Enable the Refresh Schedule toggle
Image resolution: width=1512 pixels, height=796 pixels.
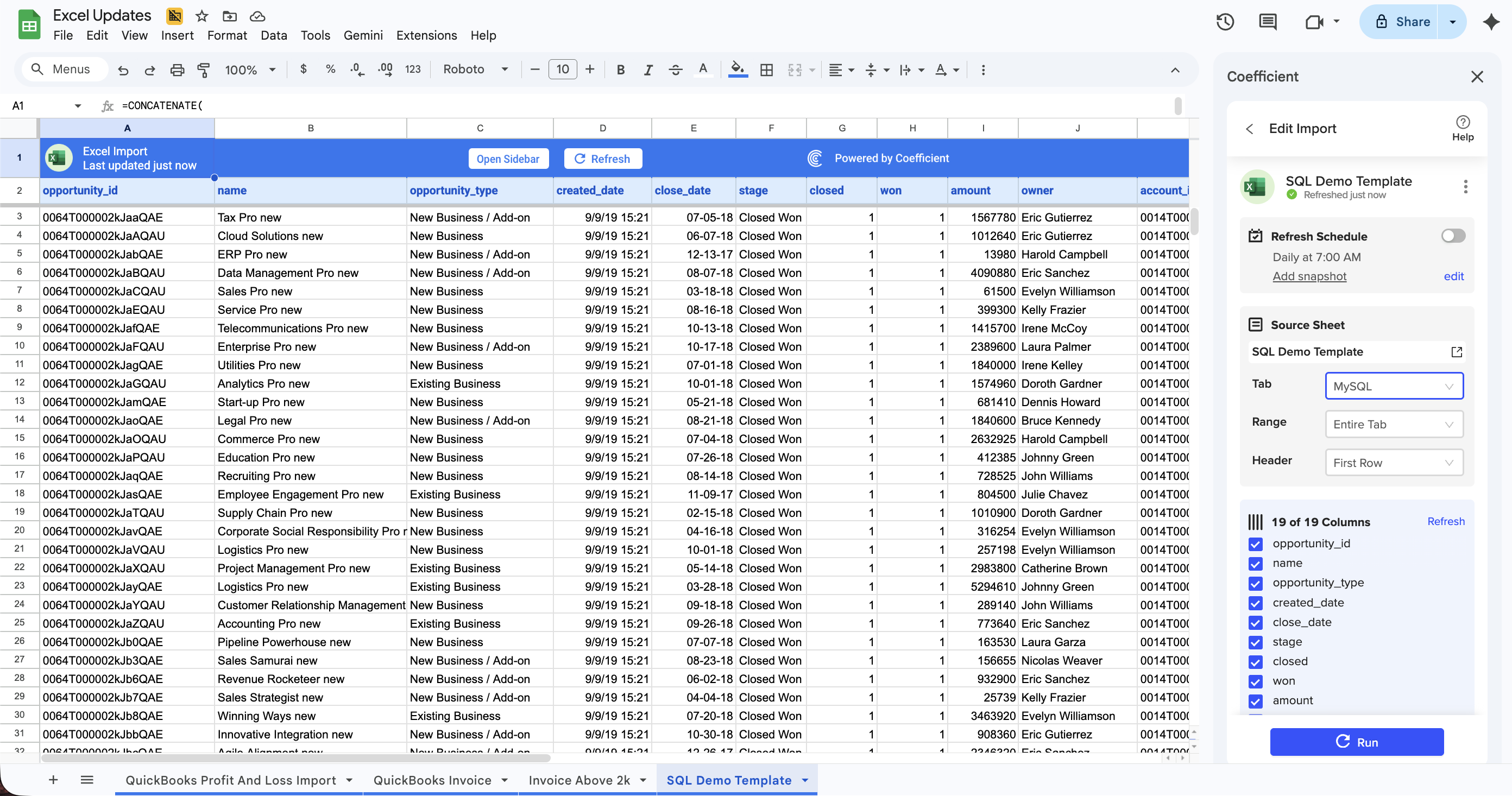tap(1453, 236)
